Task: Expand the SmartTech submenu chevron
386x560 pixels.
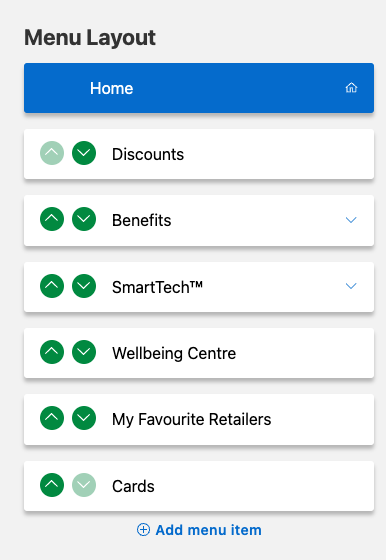Action: tap(351, 286)
